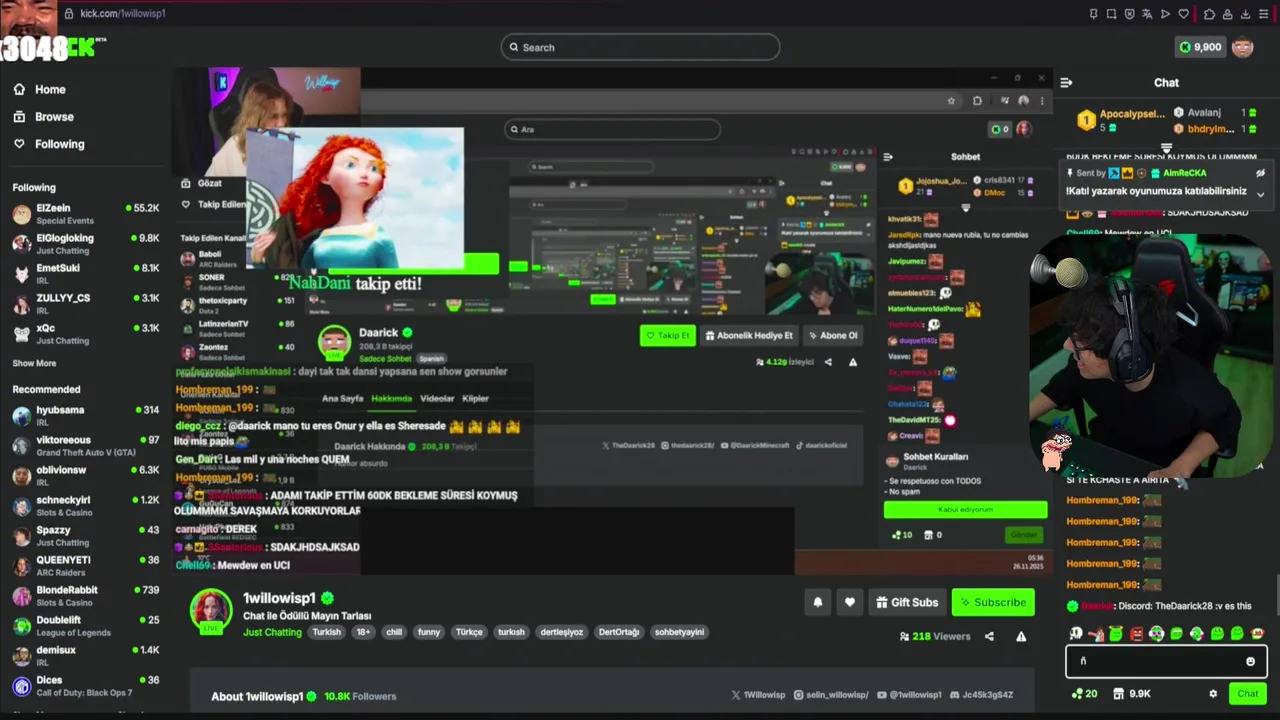The height and width of the screenshot is (720, 1280).
Task: Share the stream via share icon
Action: pos(989,636)
